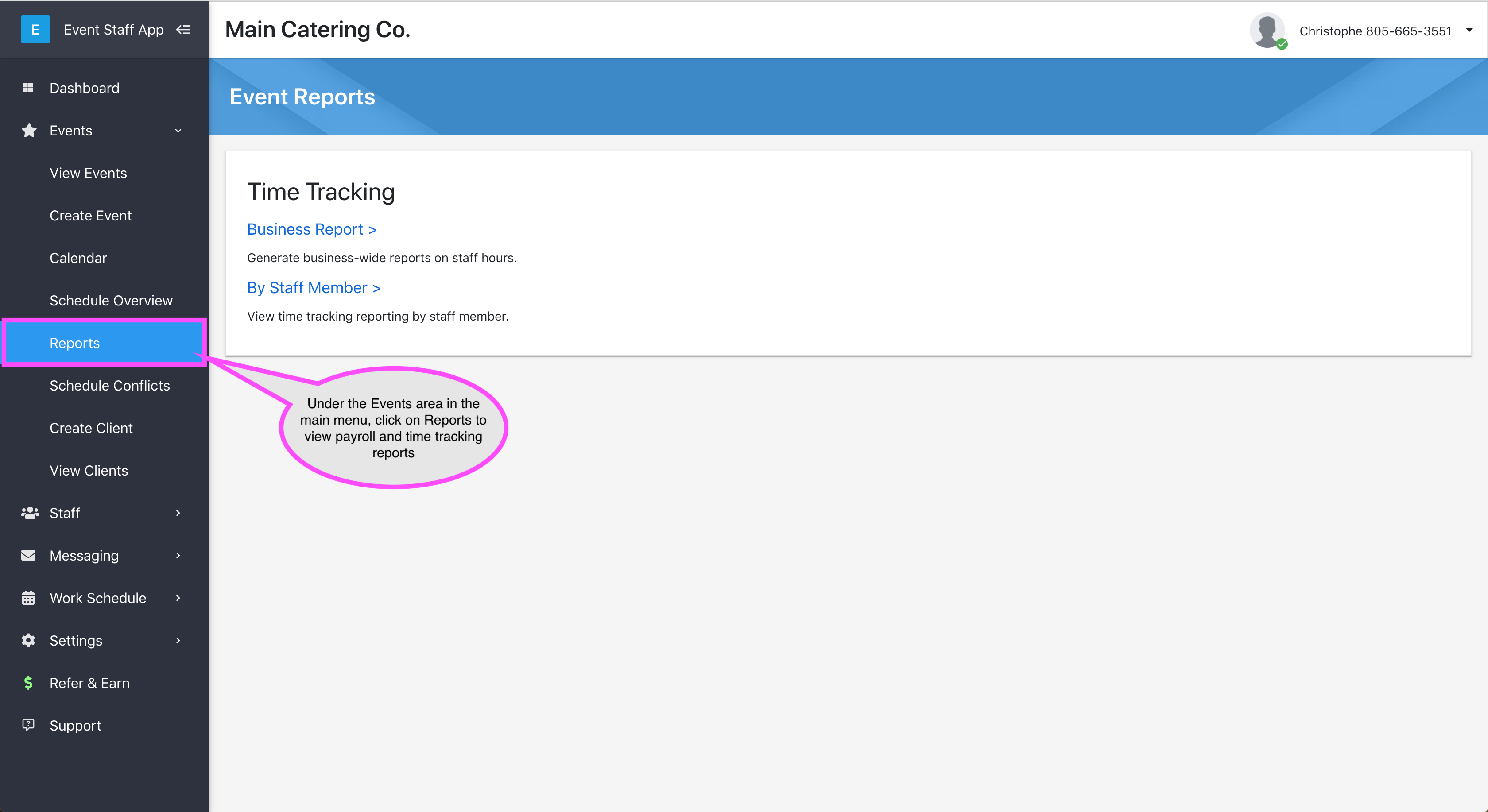The width and height of the screenshot is (1488, 812).
Task: Expand the Staff submenu chevron
Action: click(x=178, y=513)
